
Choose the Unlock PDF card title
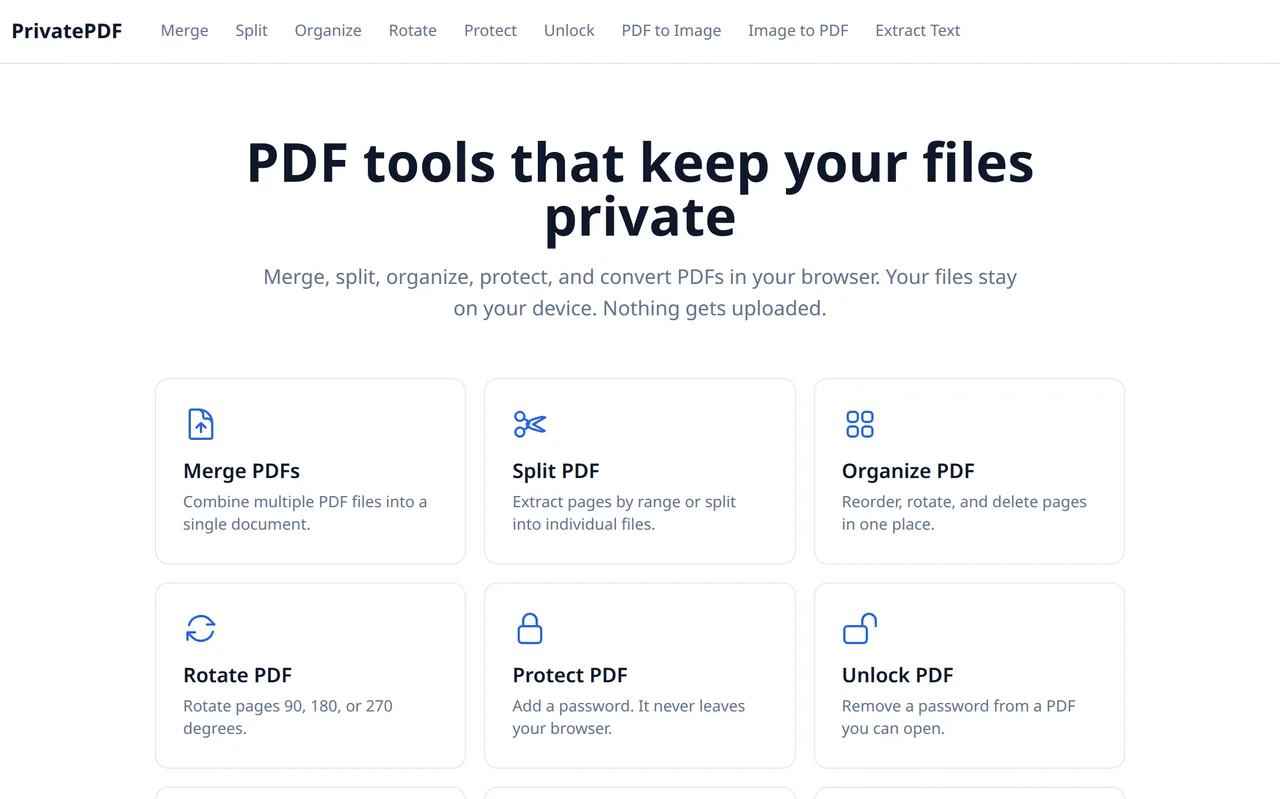[x=898, y=675]
